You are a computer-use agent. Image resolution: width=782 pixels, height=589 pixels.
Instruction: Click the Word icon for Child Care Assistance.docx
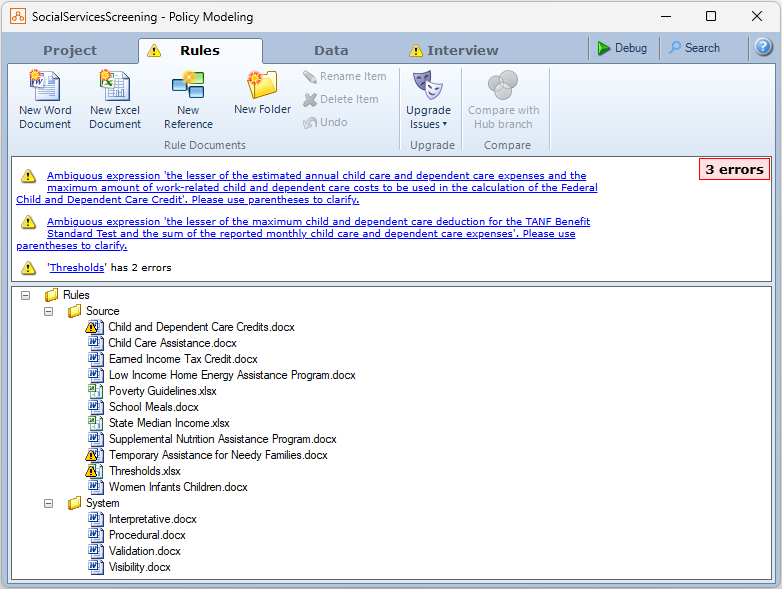pos(96,343)
